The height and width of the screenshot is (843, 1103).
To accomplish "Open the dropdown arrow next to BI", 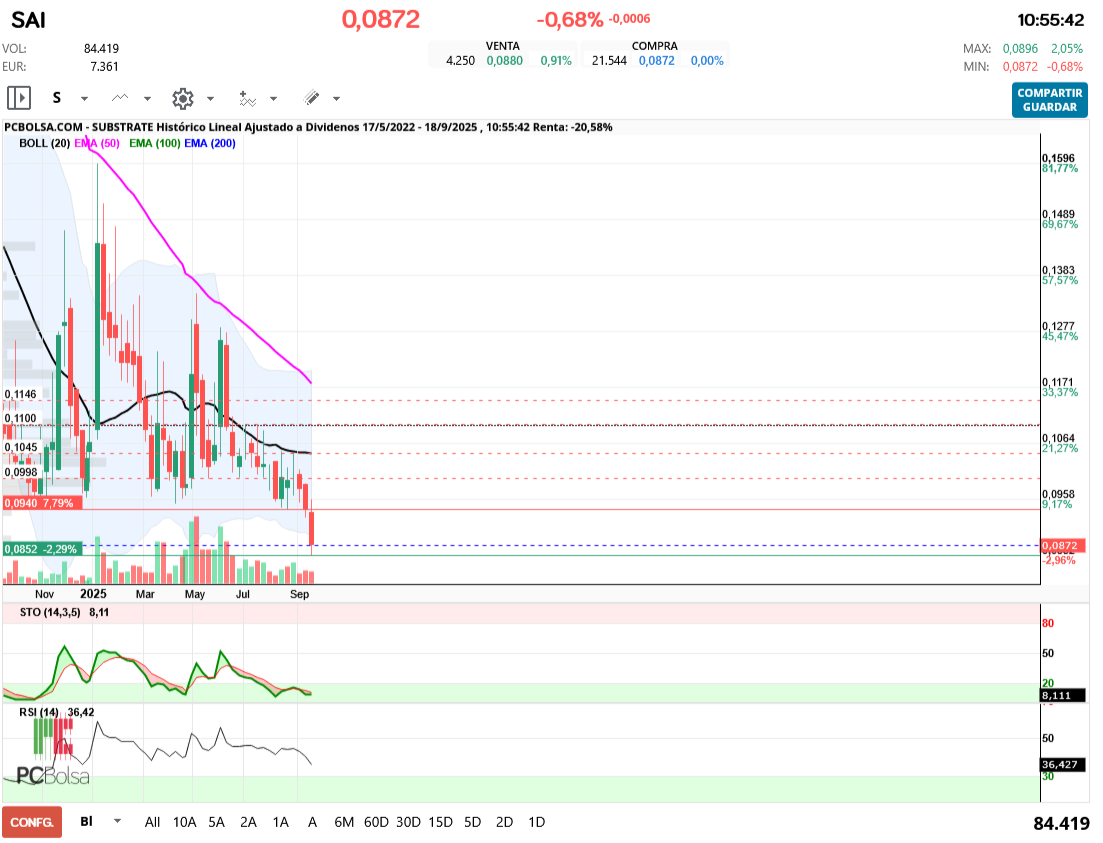I will tap(118, 822).
